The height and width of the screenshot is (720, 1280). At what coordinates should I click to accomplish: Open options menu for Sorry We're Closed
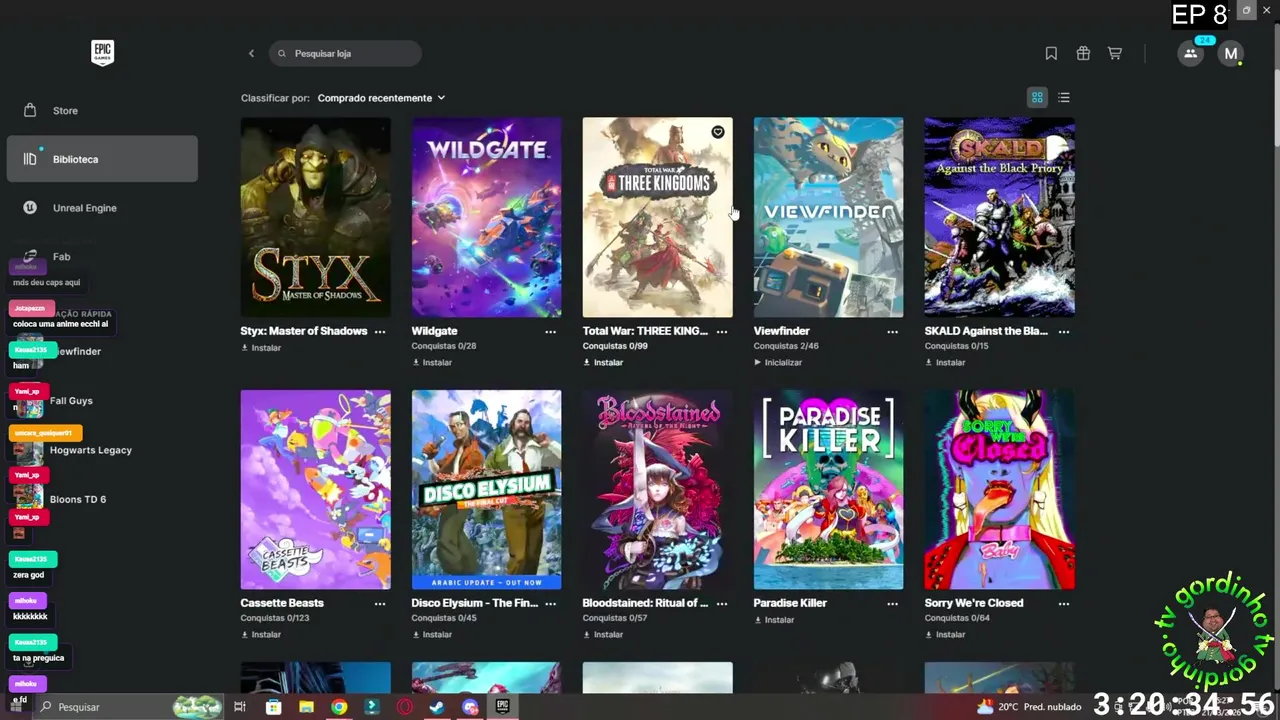[1064, 604]
